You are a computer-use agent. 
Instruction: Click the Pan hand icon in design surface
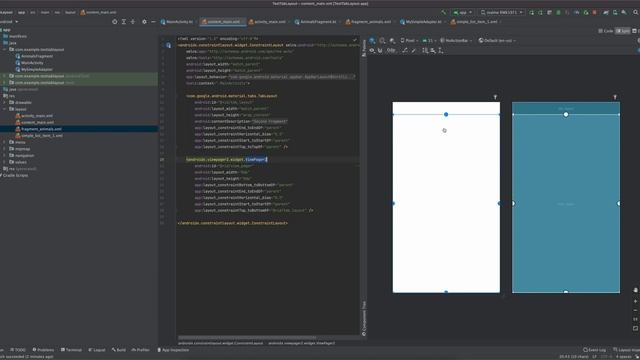(x=636, y=290)
